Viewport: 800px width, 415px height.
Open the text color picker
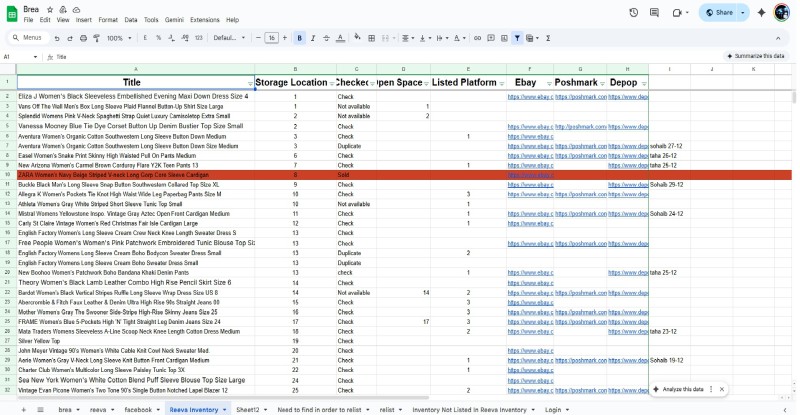340,38
